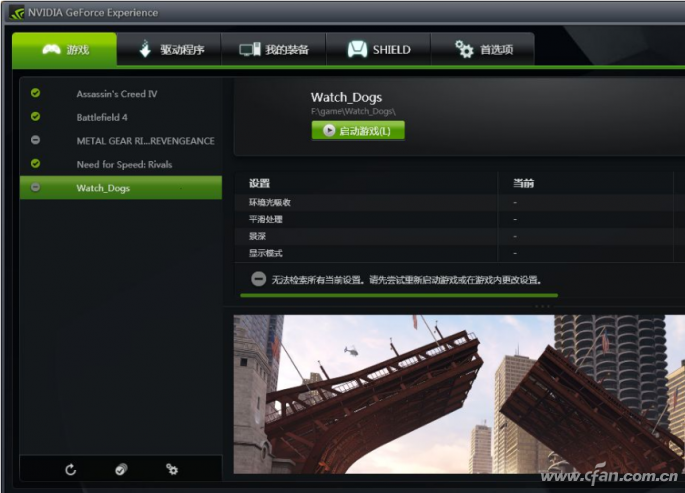Select Battlefield 4 in game list
685x493 pixels.
point(121,117)
